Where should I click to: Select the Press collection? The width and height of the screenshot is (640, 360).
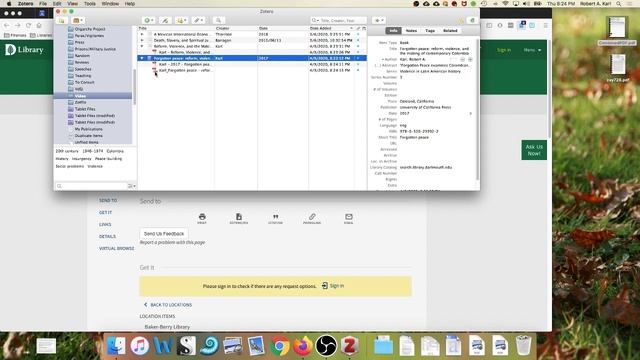(x=79, y=42)
